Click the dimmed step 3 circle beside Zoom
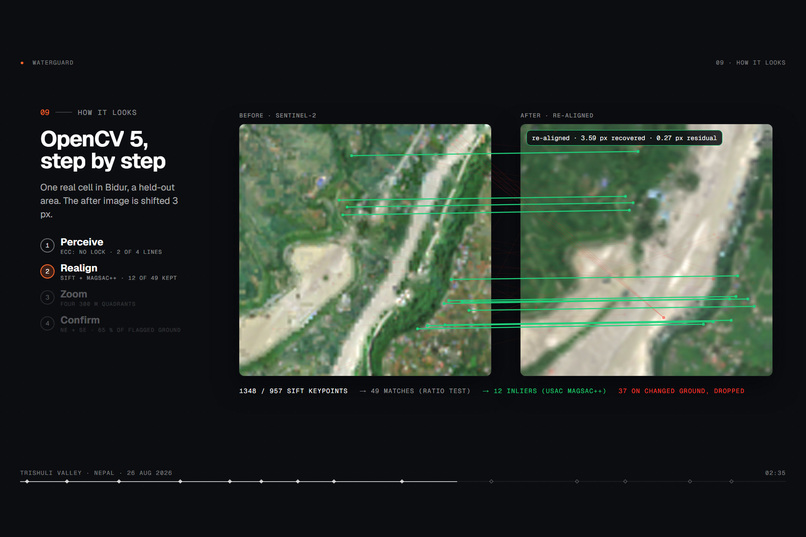This screenshot has height=537, width=806. [x=47, y=298]
